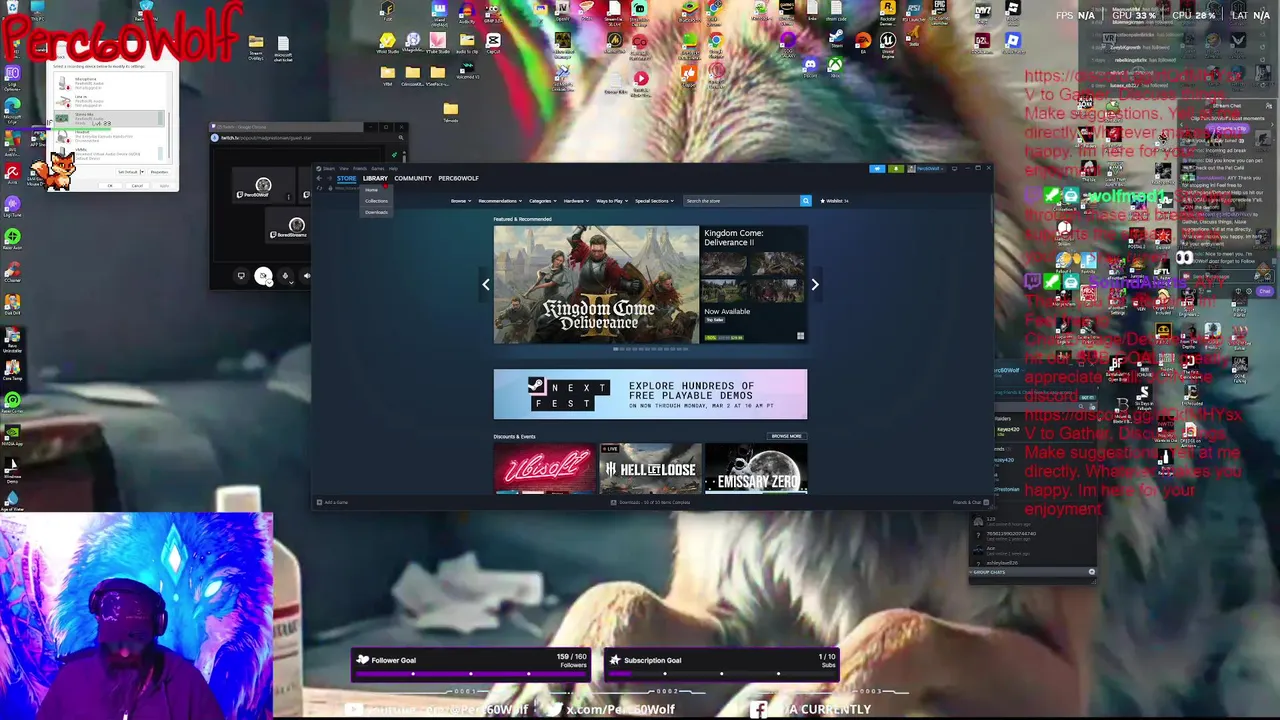This screenshot has width=1280, height=720.
Task: Open Set Default dropdown arrow in Sound dialog
Action: click(x=142, y=172)
